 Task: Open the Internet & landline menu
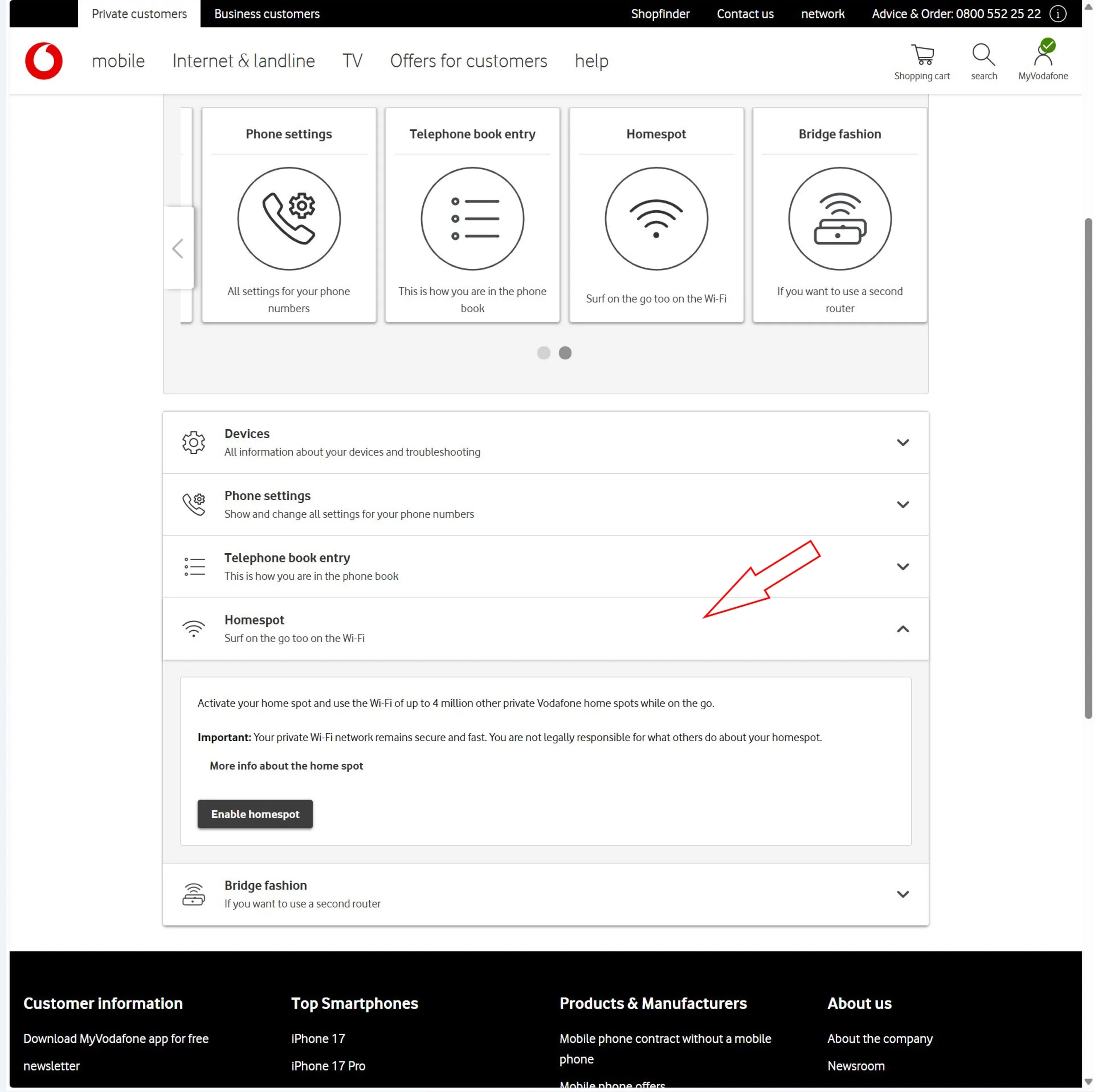point(244,61)
